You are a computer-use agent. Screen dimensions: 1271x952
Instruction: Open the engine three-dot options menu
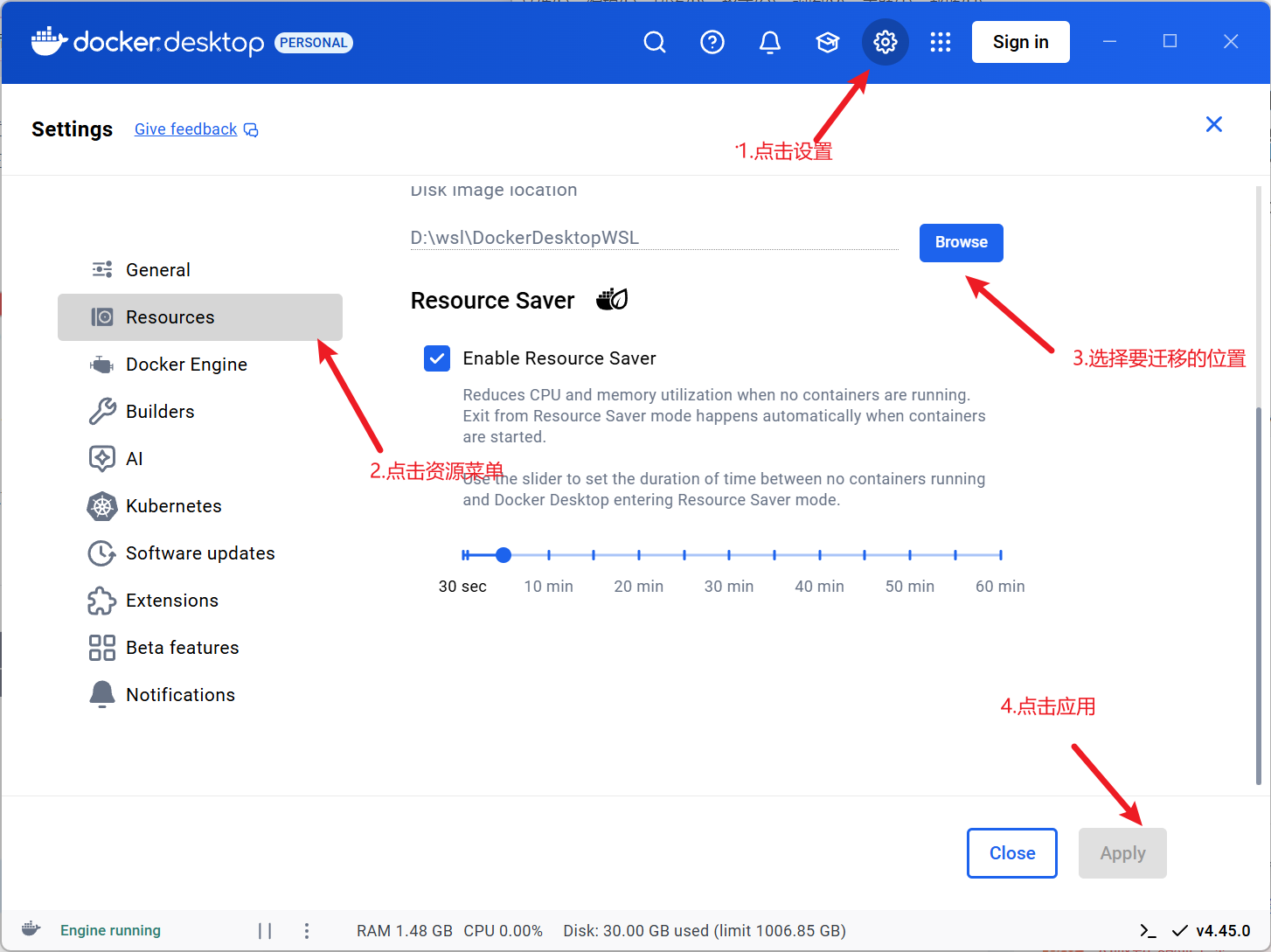tap(307, 931)
